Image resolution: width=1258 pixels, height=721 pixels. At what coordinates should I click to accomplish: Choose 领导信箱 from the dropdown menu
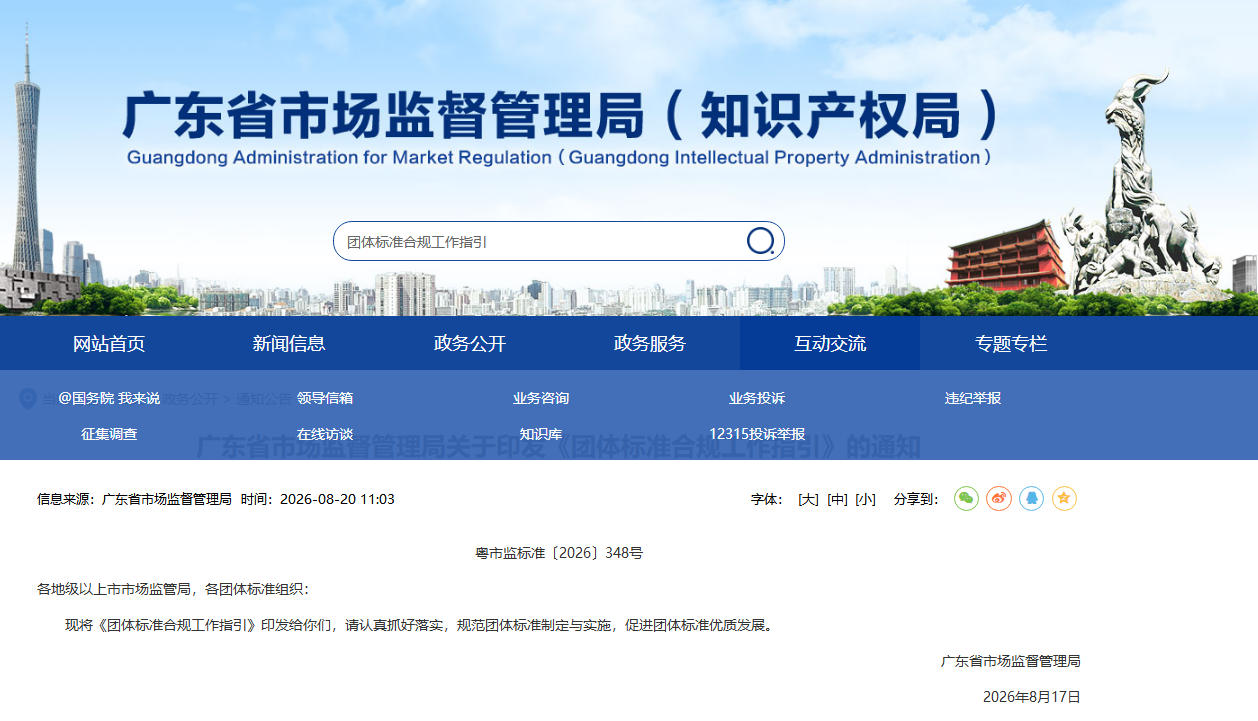point(325,398)
